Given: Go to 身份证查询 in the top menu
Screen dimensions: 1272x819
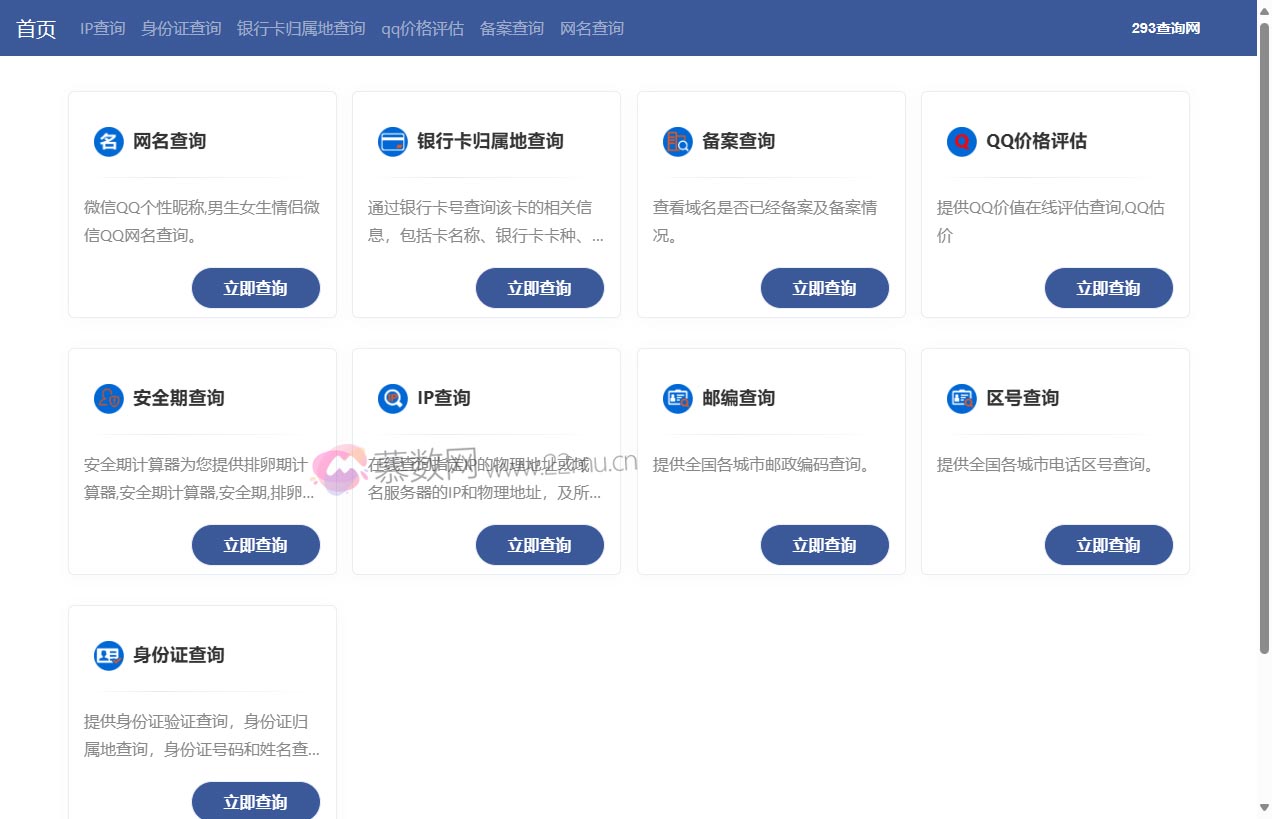Looking at the screenshot, I should [x=181, y=29].
